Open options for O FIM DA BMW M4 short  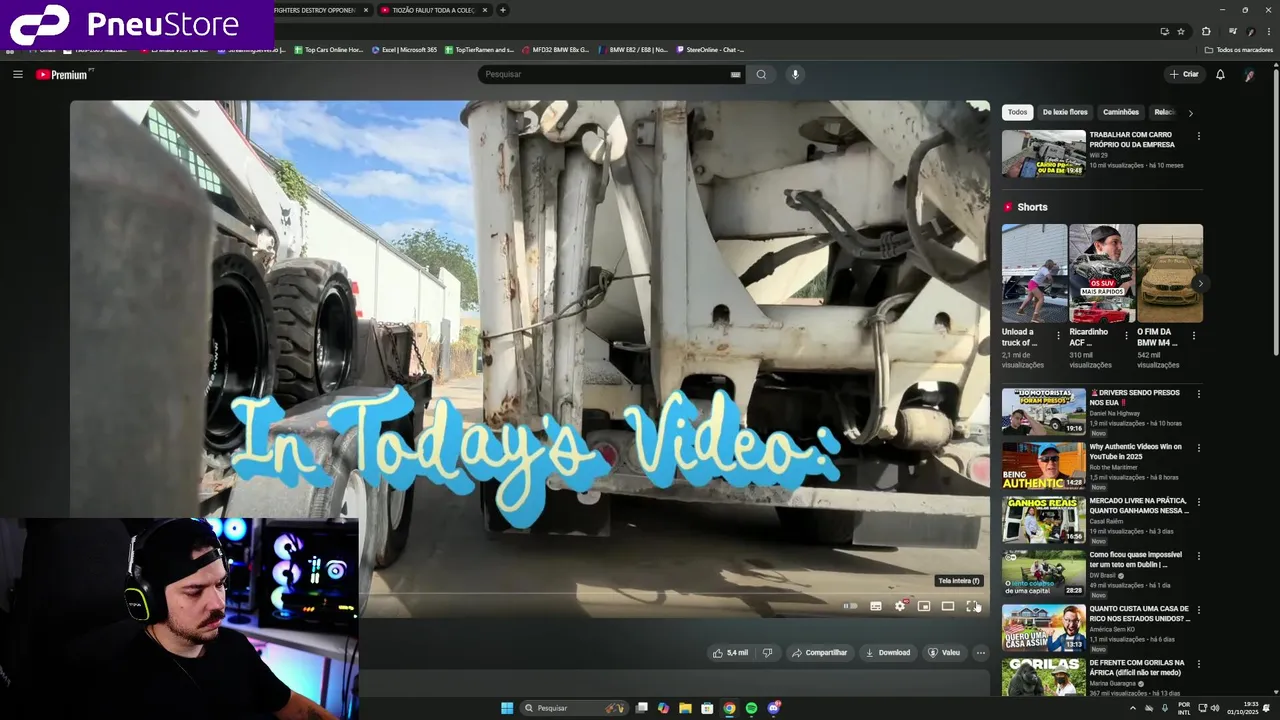[x=1193, y=336]
